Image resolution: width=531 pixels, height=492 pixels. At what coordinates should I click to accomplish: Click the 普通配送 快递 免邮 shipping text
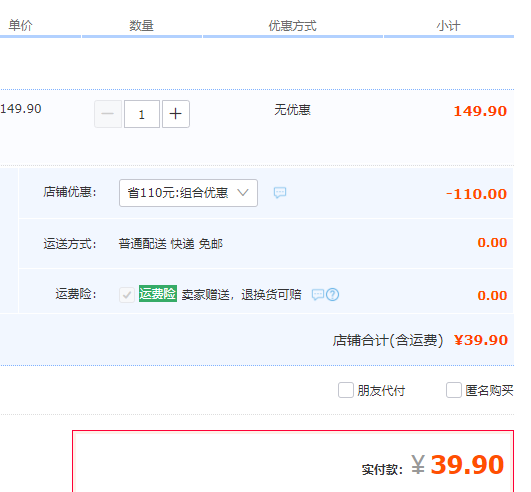click(x=171, y=244)
